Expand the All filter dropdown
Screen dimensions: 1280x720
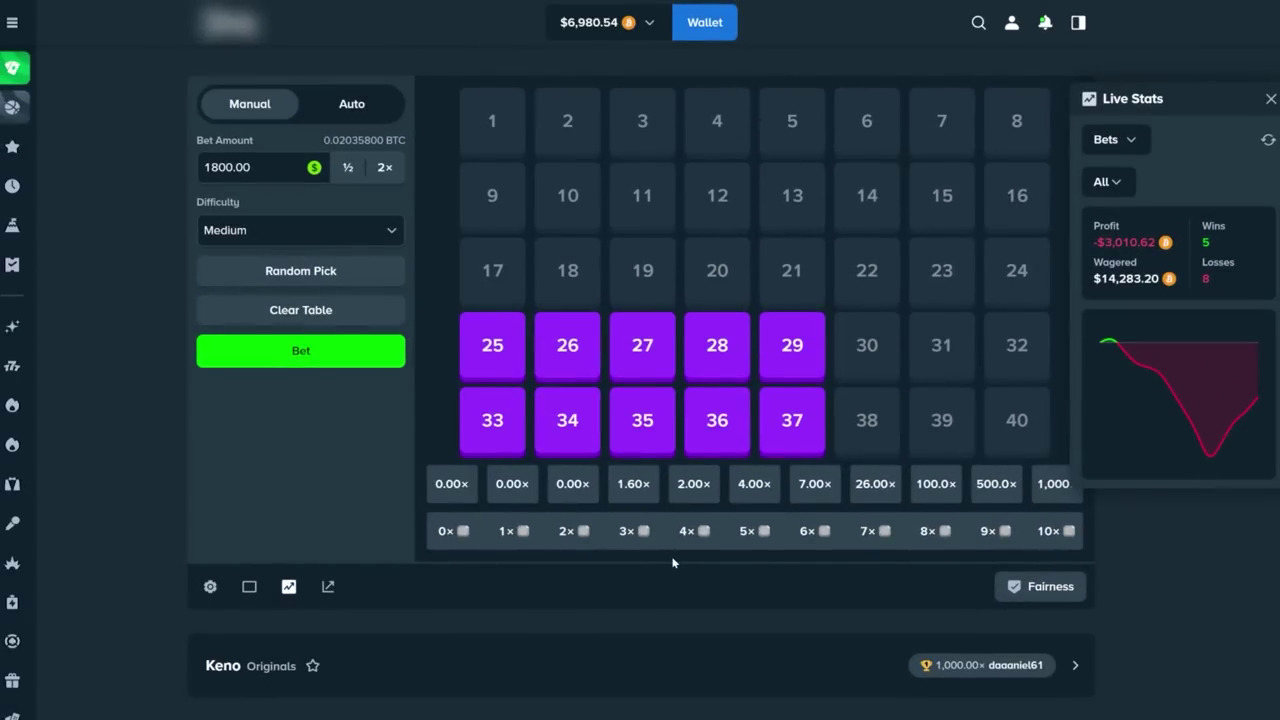pos(1107,182)
